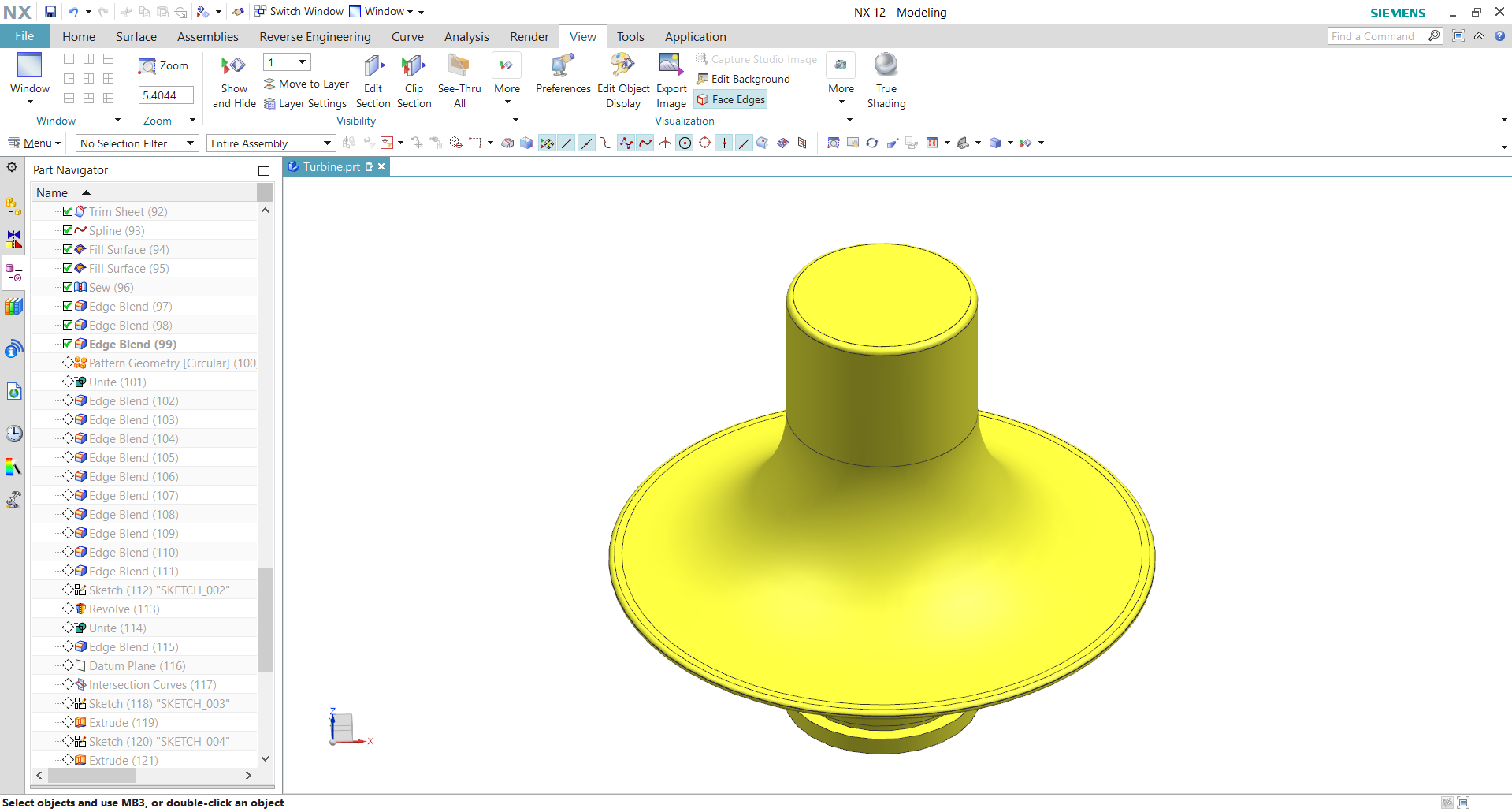Click the Part Navigator settings gear
The height and width of the screenshot is (812, 1512).
tap(12, 167)
